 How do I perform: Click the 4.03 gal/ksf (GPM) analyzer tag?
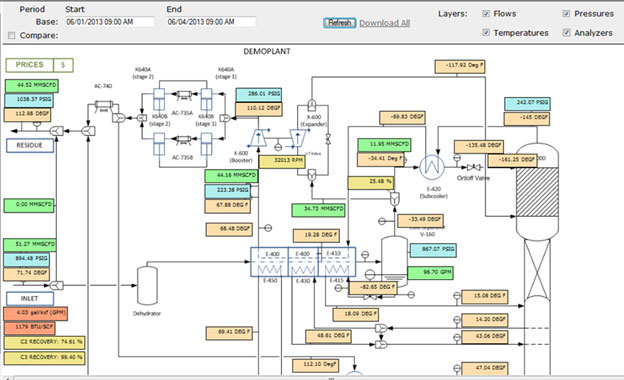coord(35,314)
